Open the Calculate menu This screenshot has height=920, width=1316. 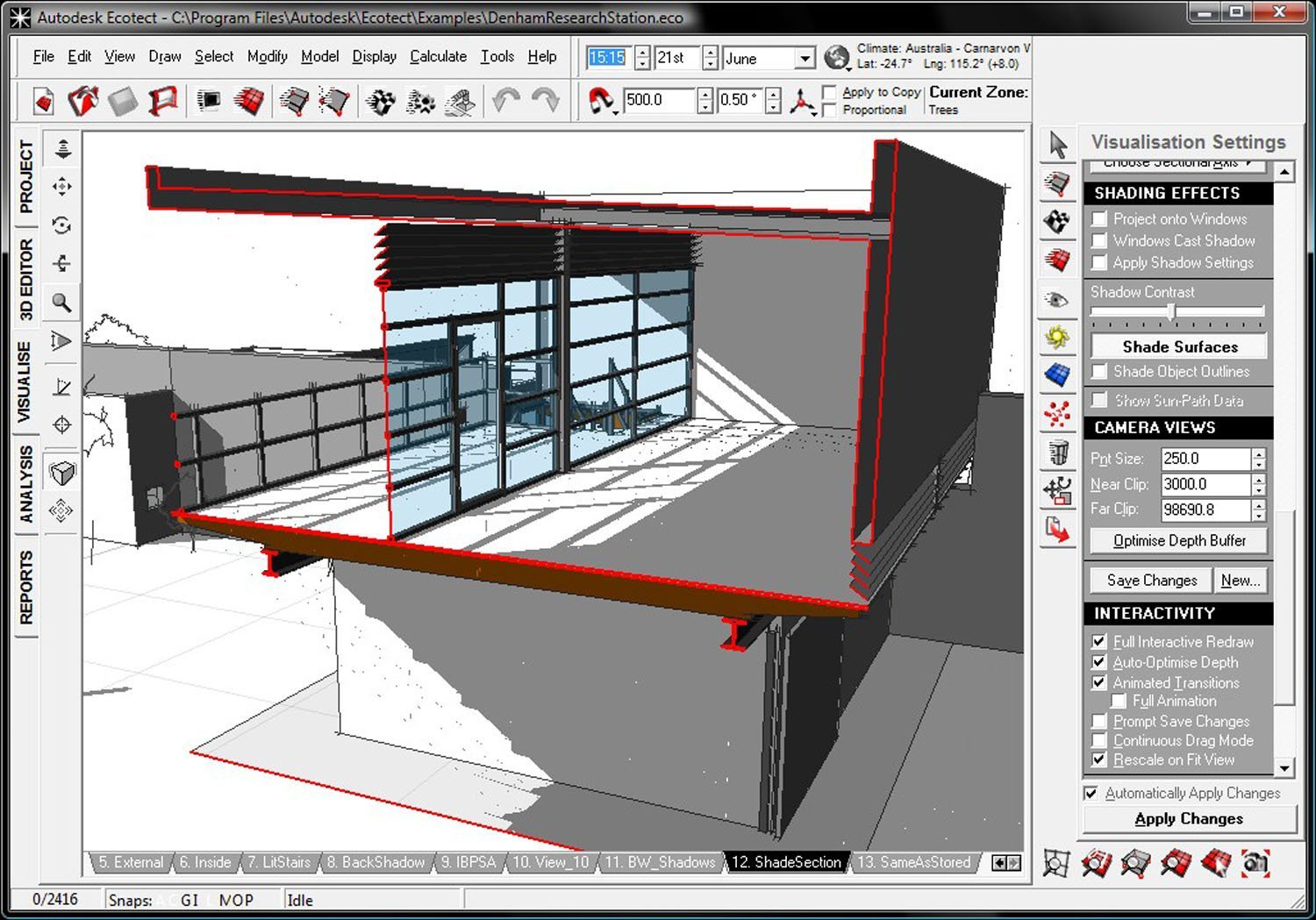(438, 56)
